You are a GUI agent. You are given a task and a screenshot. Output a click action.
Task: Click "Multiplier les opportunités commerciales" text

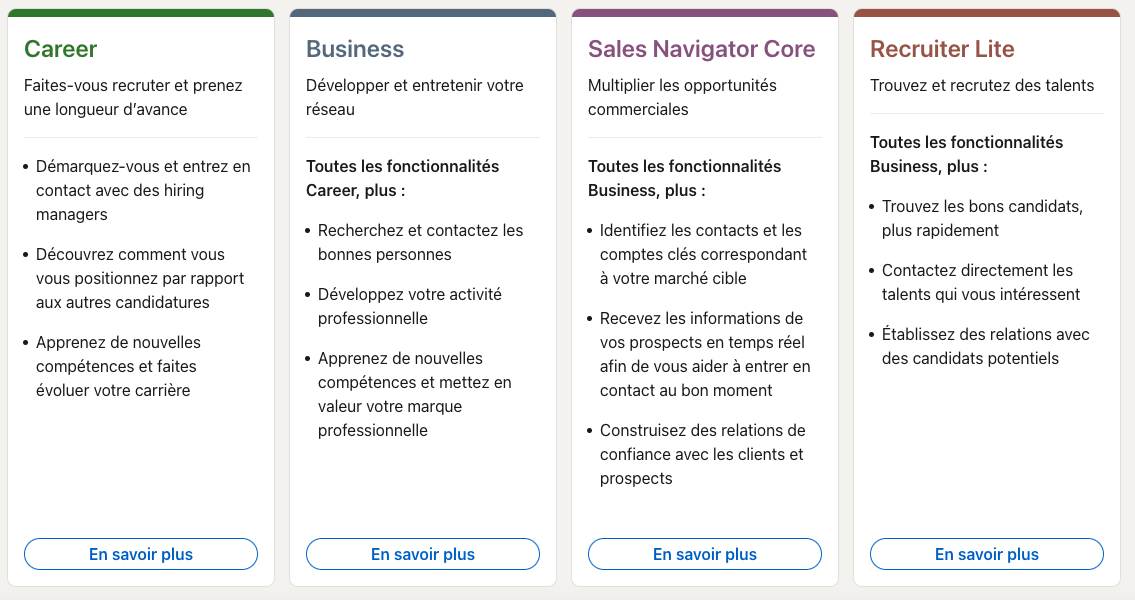coord(682,97)
